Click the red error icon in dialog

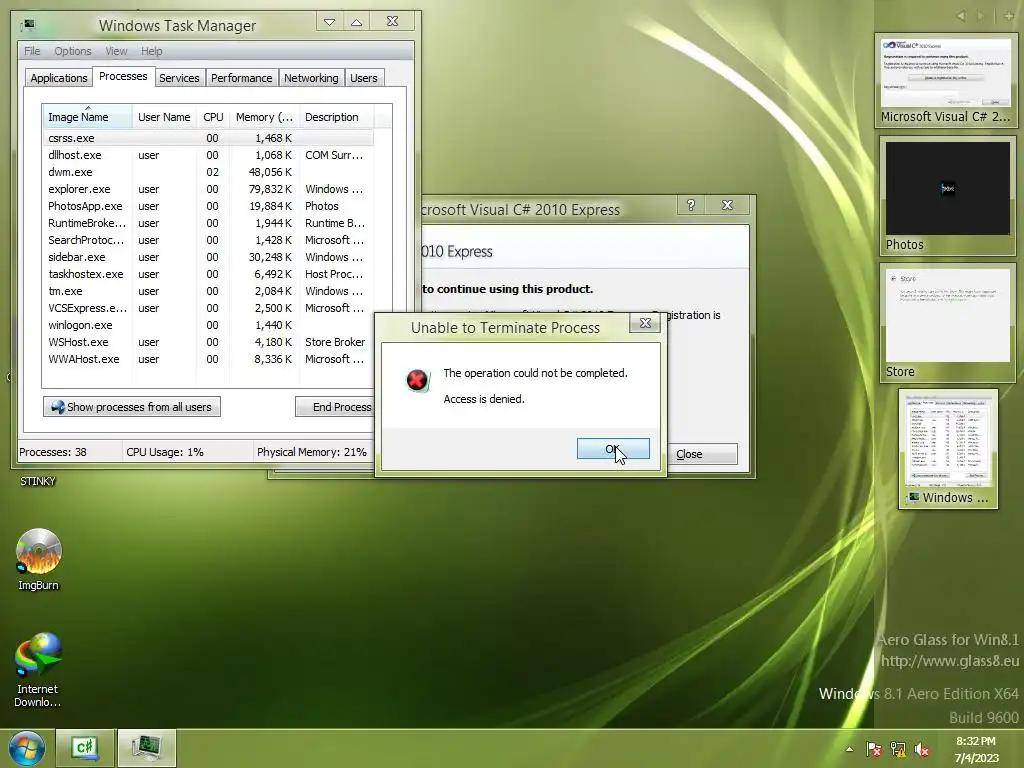tap(417, 379)
